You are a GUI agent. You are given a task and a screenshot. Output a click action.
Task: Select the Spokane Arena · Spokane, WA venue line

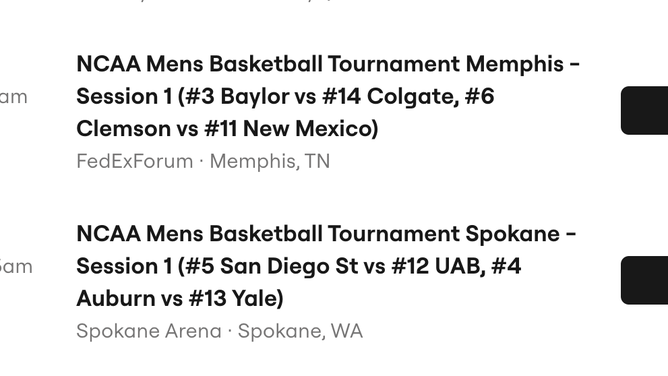pyautogui.click(x=219, y=331)
